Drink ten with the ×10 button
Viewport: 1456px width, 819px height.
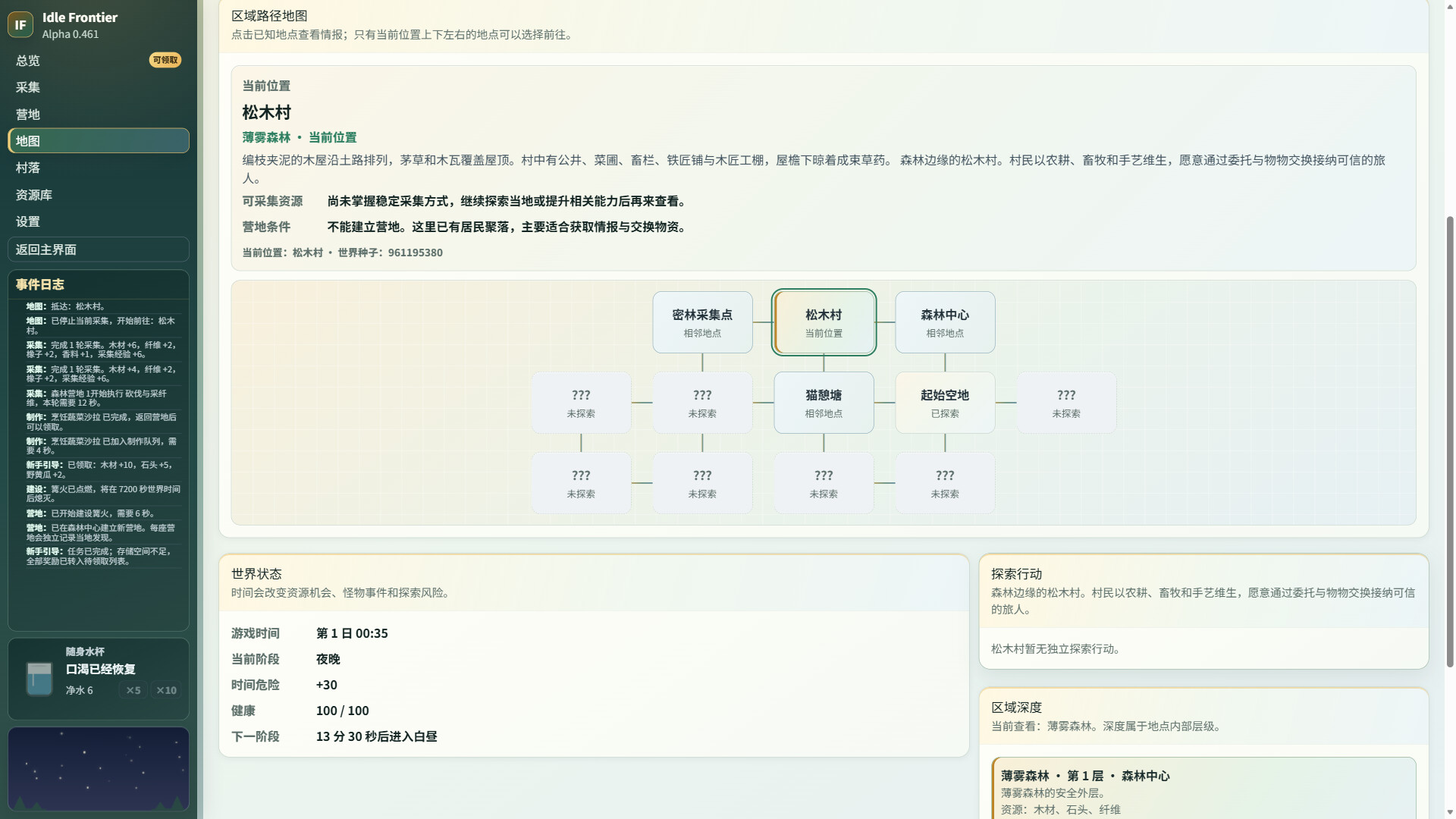166,690
